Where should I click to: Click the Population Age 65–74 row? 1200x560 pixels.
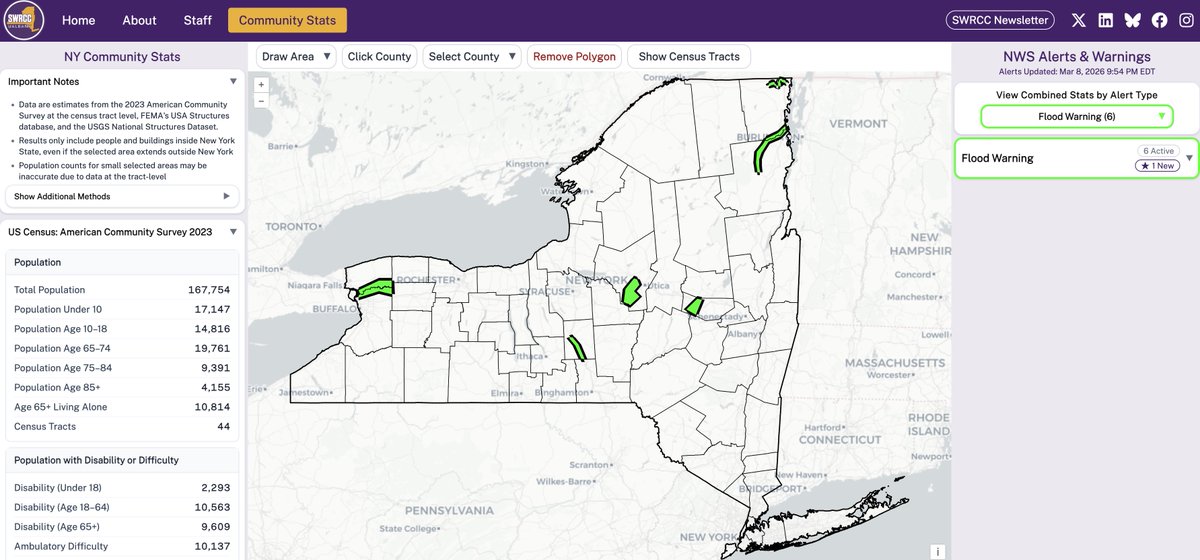[x=122, y=349]
